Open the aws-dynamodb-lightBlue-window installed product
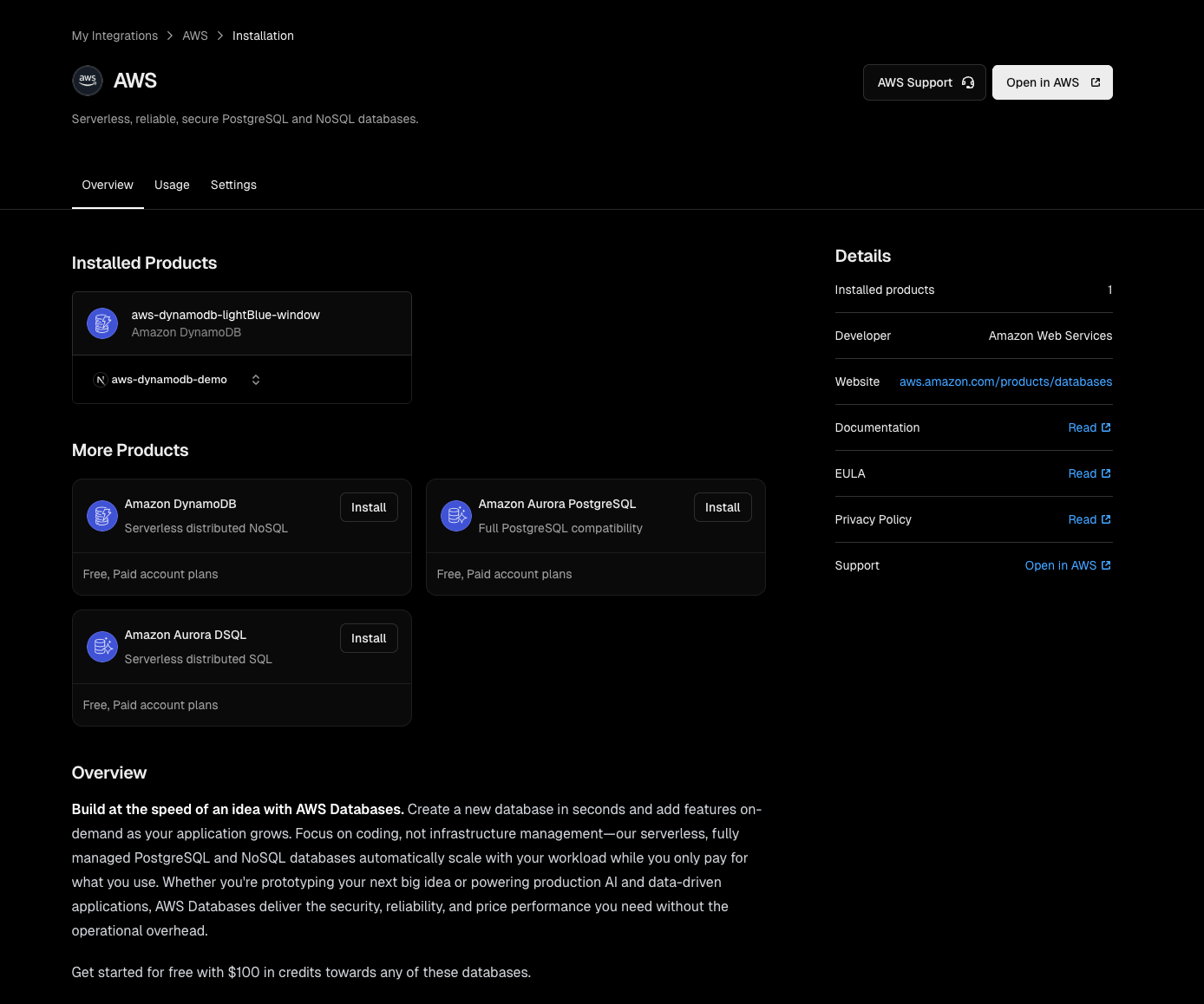This screenshot has height=1004, width=1204. [226, 316]
